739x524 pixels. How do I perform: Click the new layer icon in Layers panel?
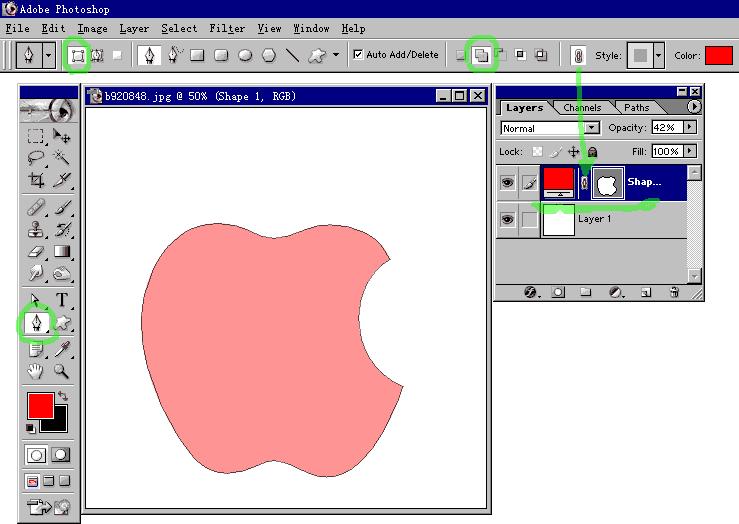[646, 292]
